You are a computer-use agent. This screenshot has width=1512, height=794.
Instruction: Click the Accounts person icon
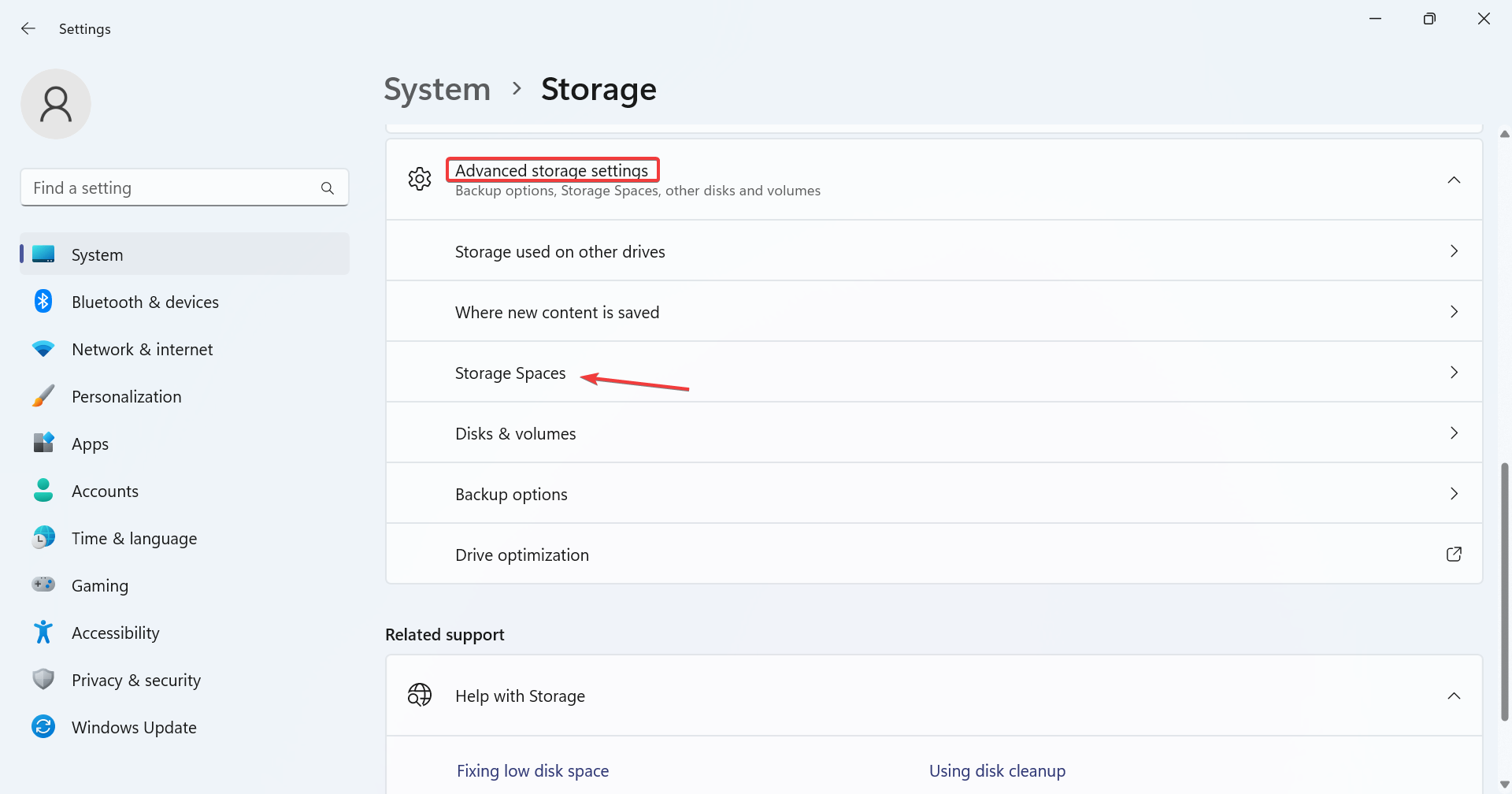tap(43, 490)
